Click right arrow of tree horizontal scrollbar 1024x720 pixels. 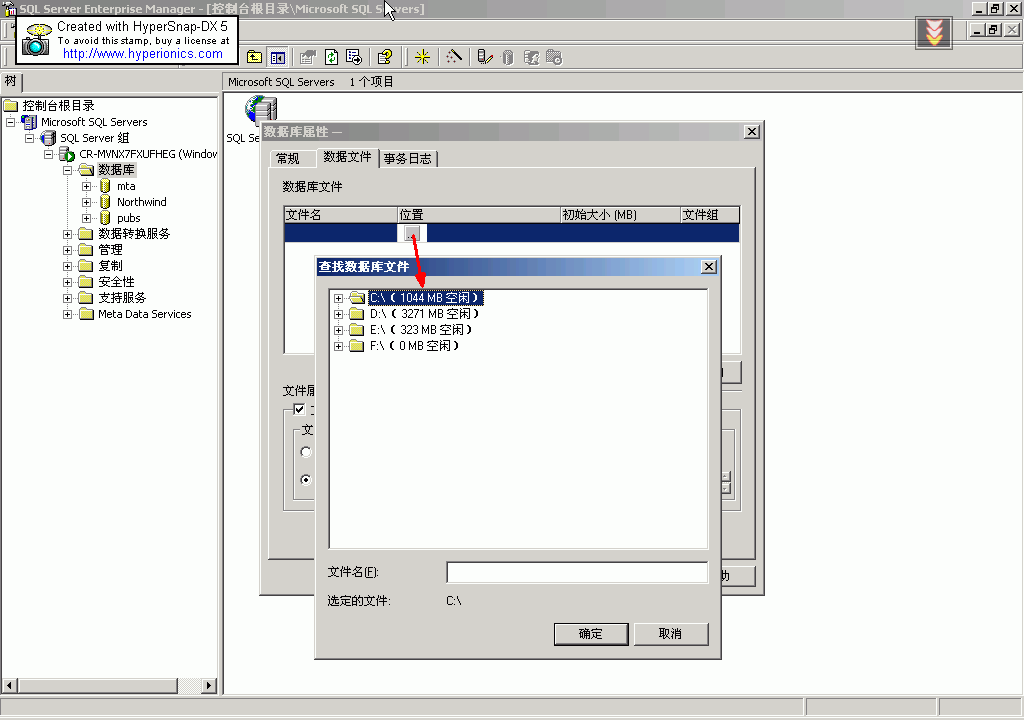pyautogui.click(x=209, y=685)
